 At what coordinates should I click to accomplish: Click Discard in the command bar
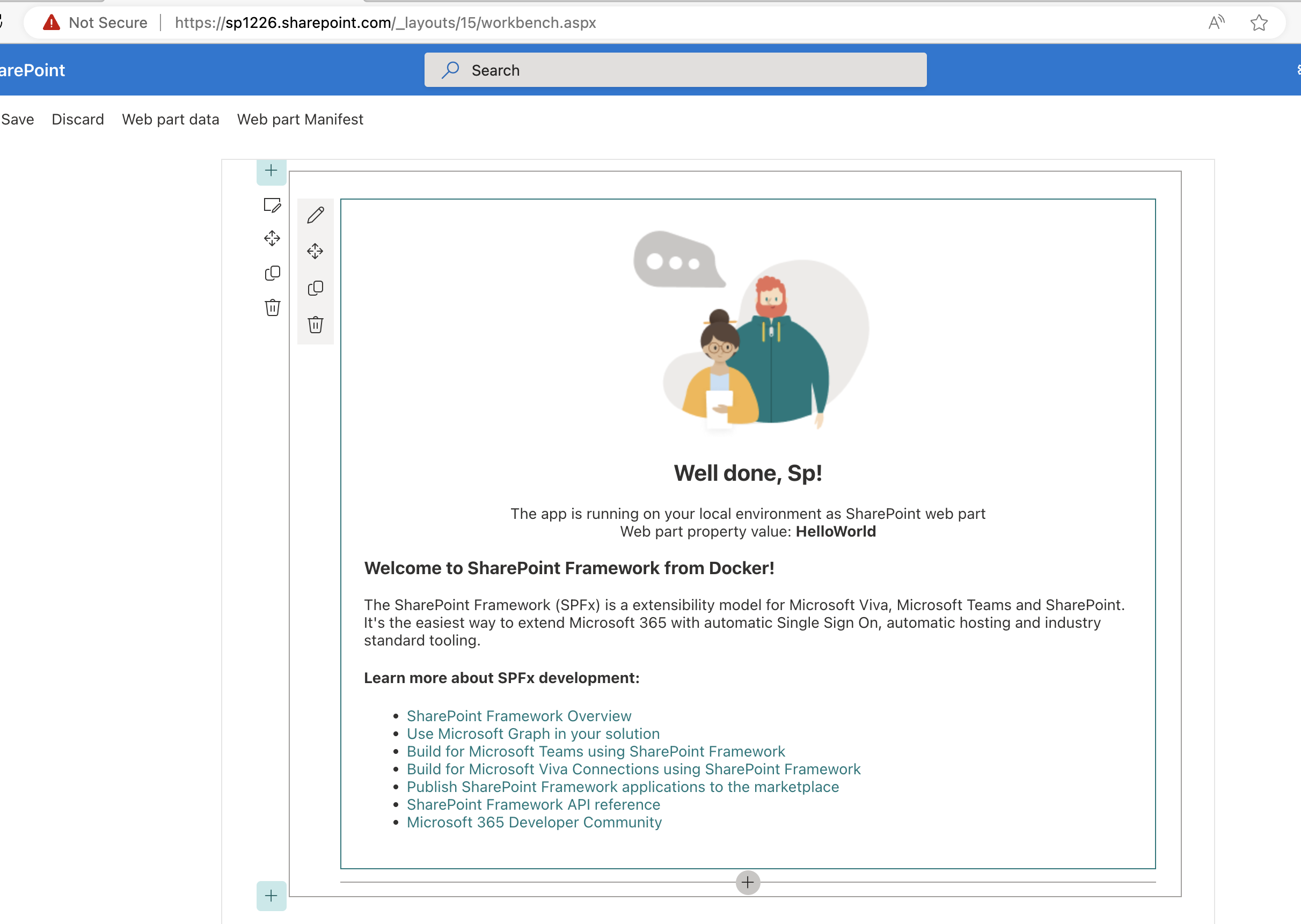pos(77,120)
